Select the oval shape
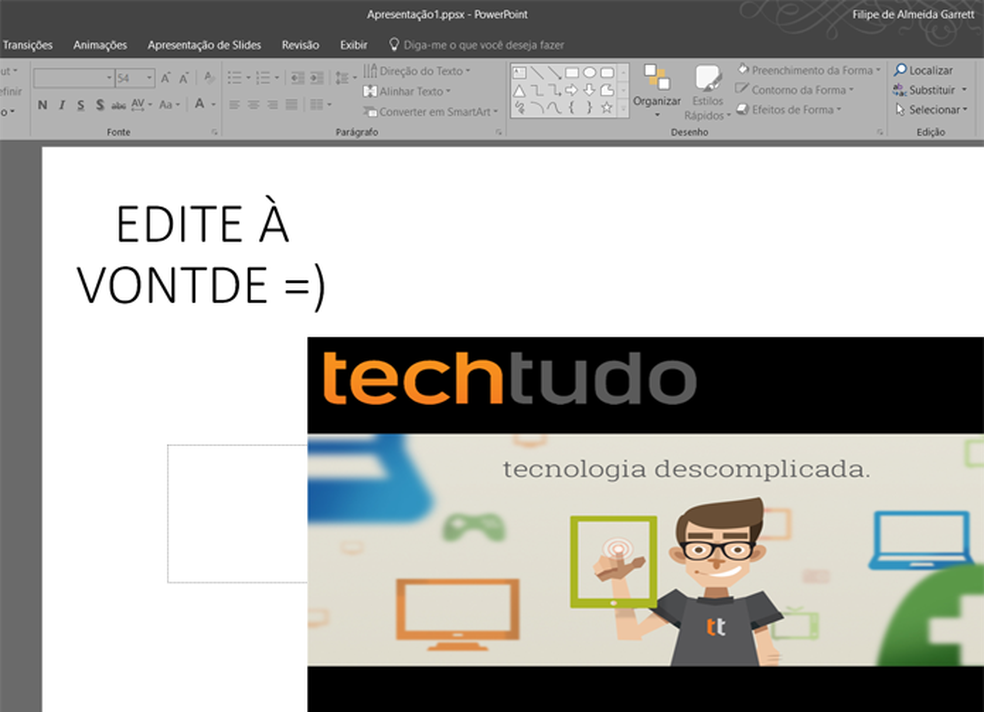The width and height of the screenshot is (984, 712). point(589,73)
